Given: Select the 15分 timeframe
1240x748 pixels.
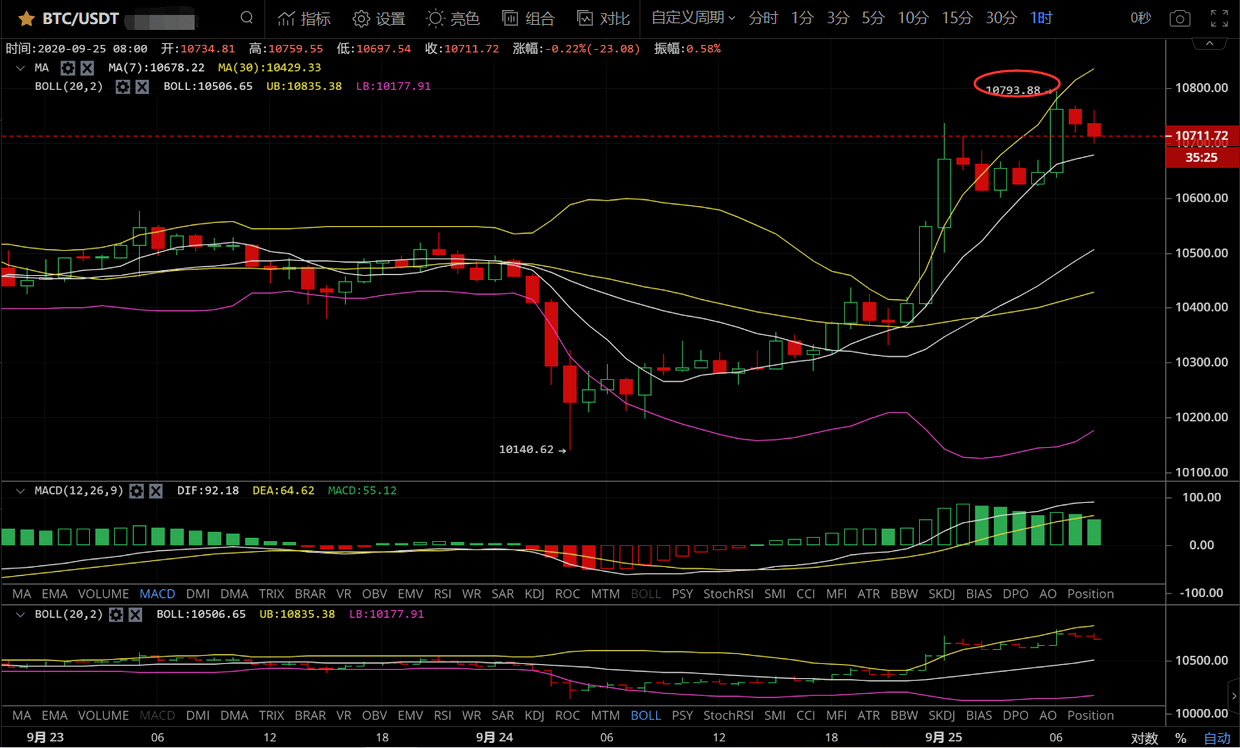Looking at the screenshot, I should 957,18.
